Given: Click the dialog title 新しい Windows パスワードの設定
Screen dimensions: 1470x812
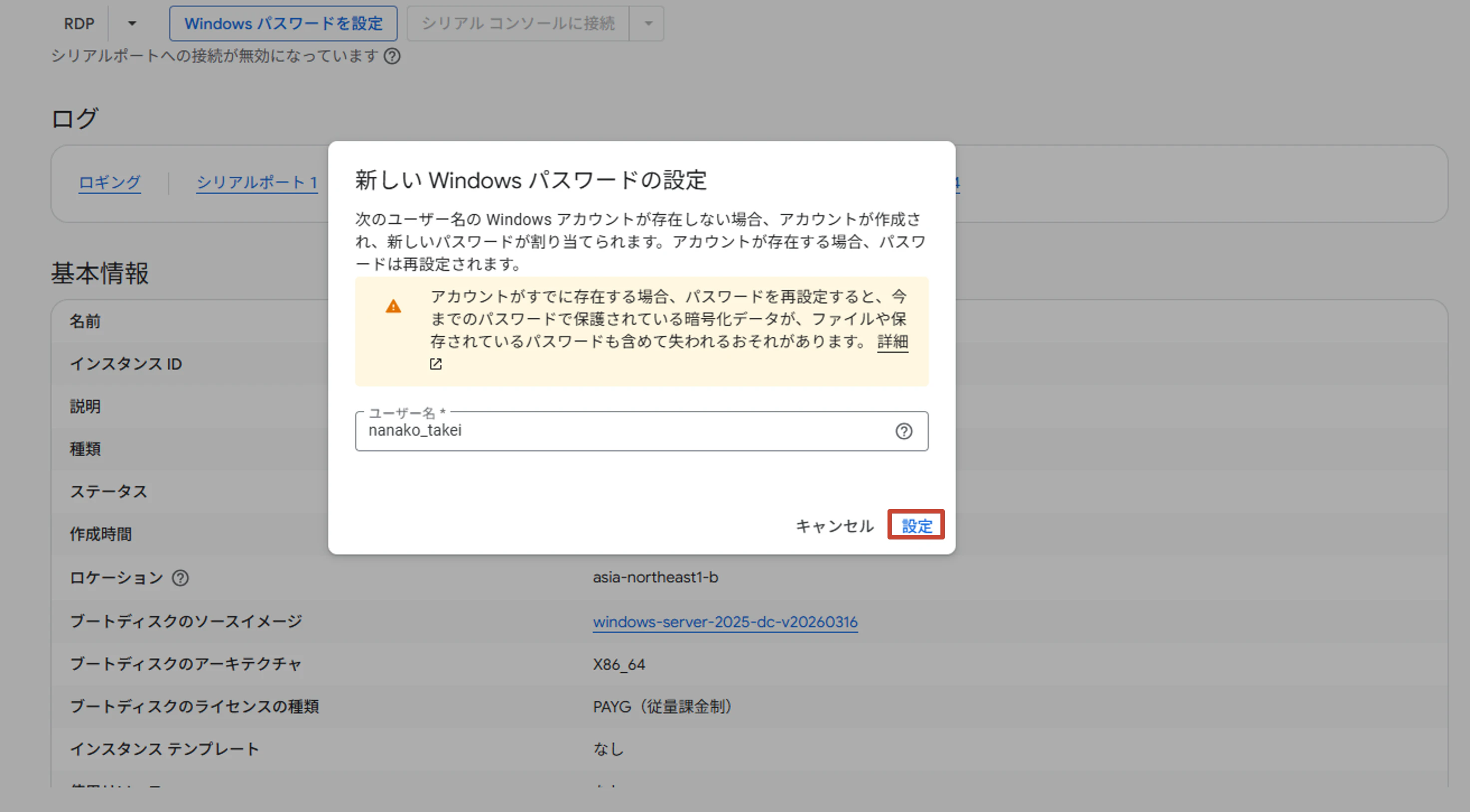Looking at the screenshot, I should click(531, 180).
